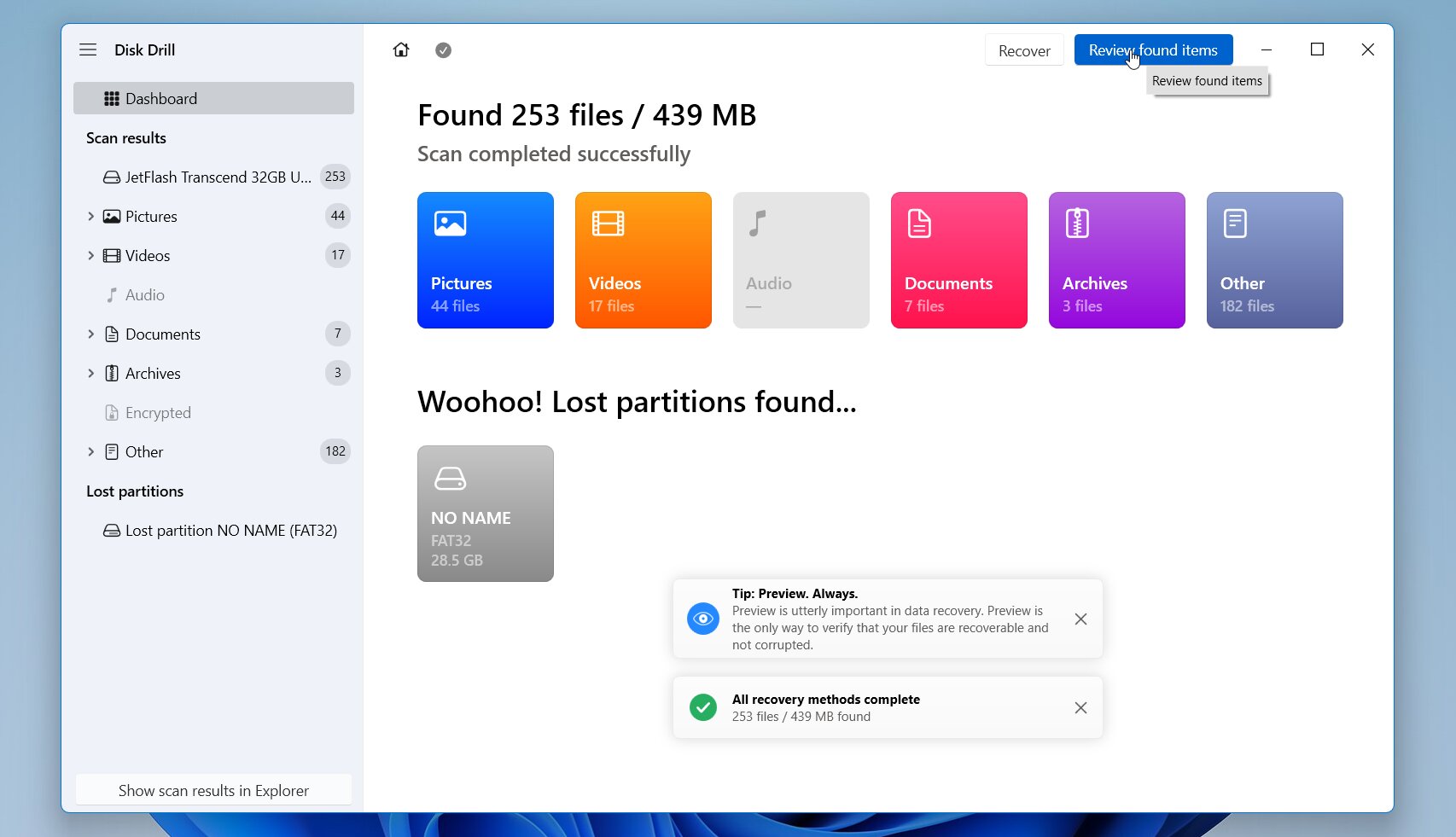This screenshot has width=1456, height=837.
Task: Minimize the Disk Drill window
Action: [1267, 49]
